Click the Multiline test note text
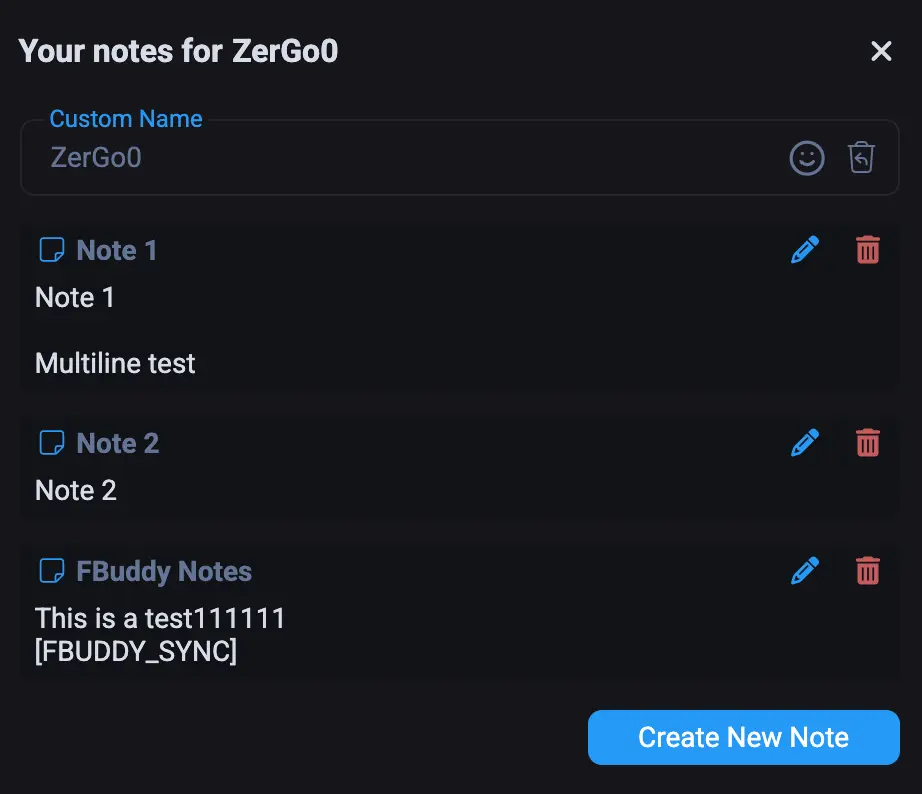The height and width of the screenshot is (794, 922). click(114, 363)
